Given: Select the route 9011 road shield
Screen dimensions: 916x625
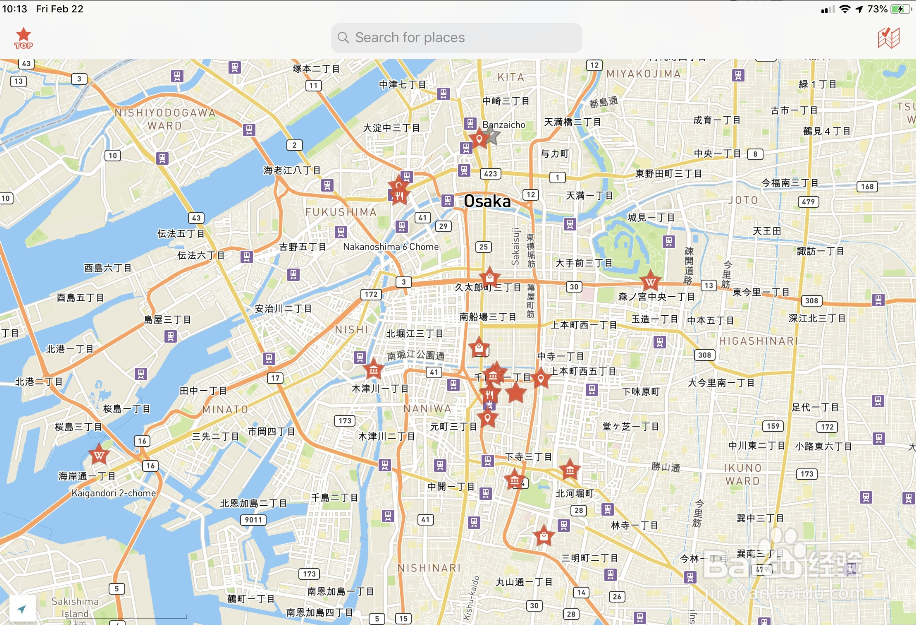Looking at the screenshot, I should (x=254, y=519).
